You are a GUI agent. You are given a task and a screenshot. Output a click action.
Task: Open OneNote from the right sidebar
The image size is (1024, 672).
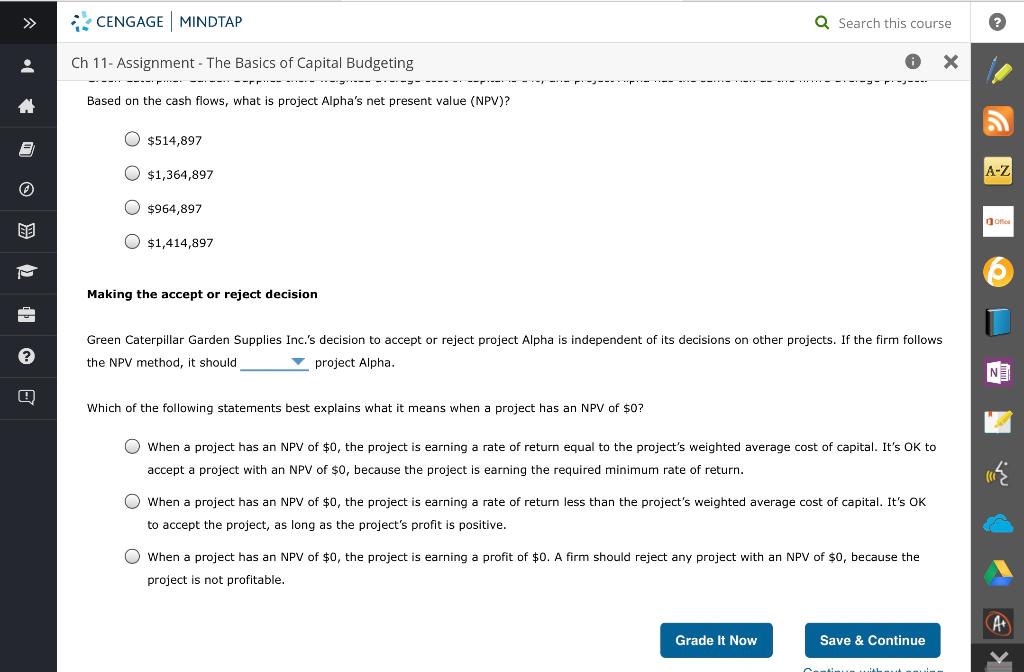(x=997, y=371)
